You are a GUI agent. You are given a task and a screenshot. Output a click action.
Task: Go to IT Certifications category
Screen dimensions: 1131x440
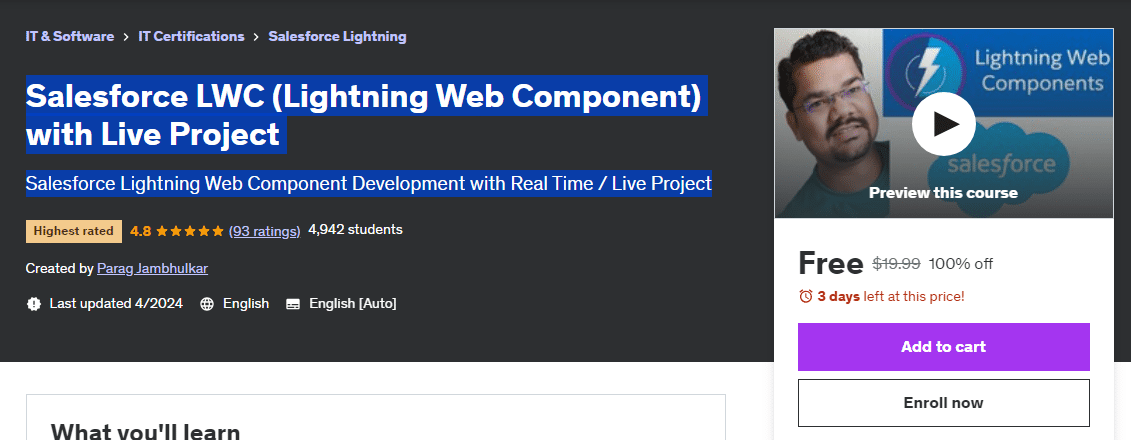(191, 37)
